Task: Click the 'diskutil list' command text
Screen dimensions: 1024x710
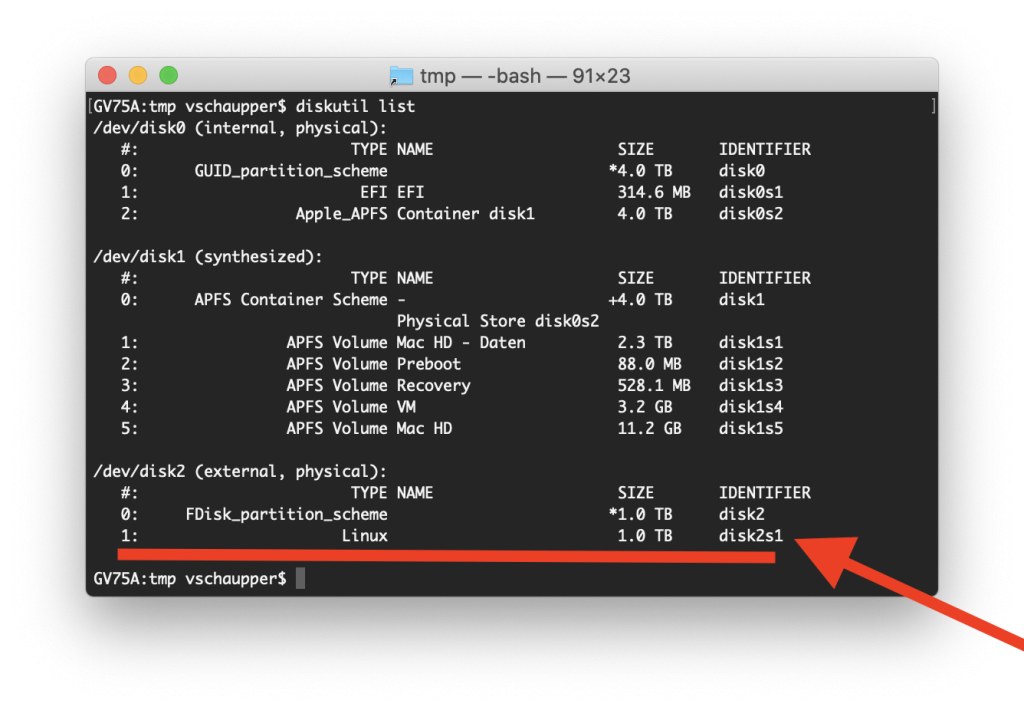Action: click(x=355, y=106)
